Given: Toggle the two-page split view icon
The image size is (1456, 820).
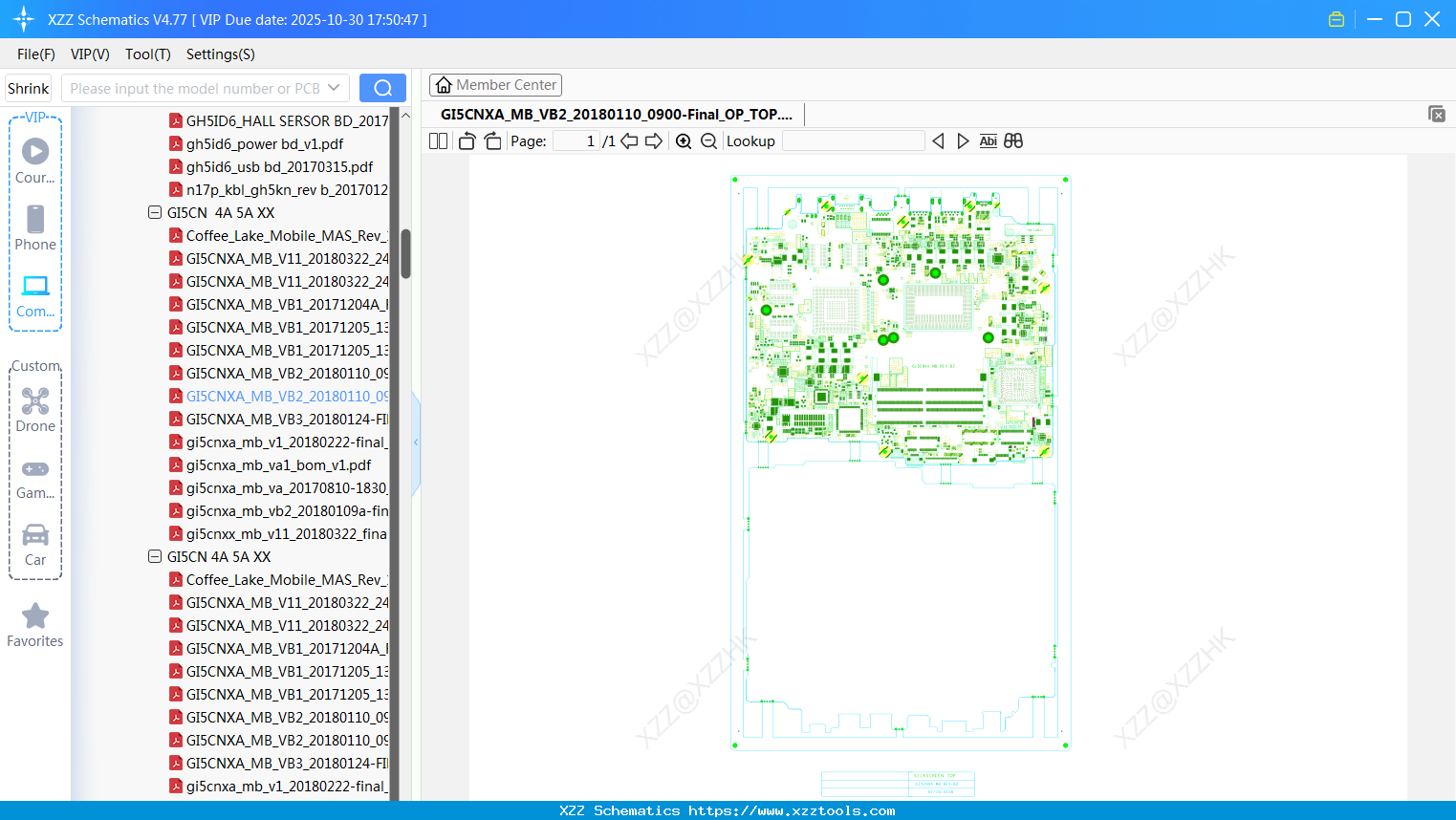Looking at the screenshot, I should click(x=439, y=141).
